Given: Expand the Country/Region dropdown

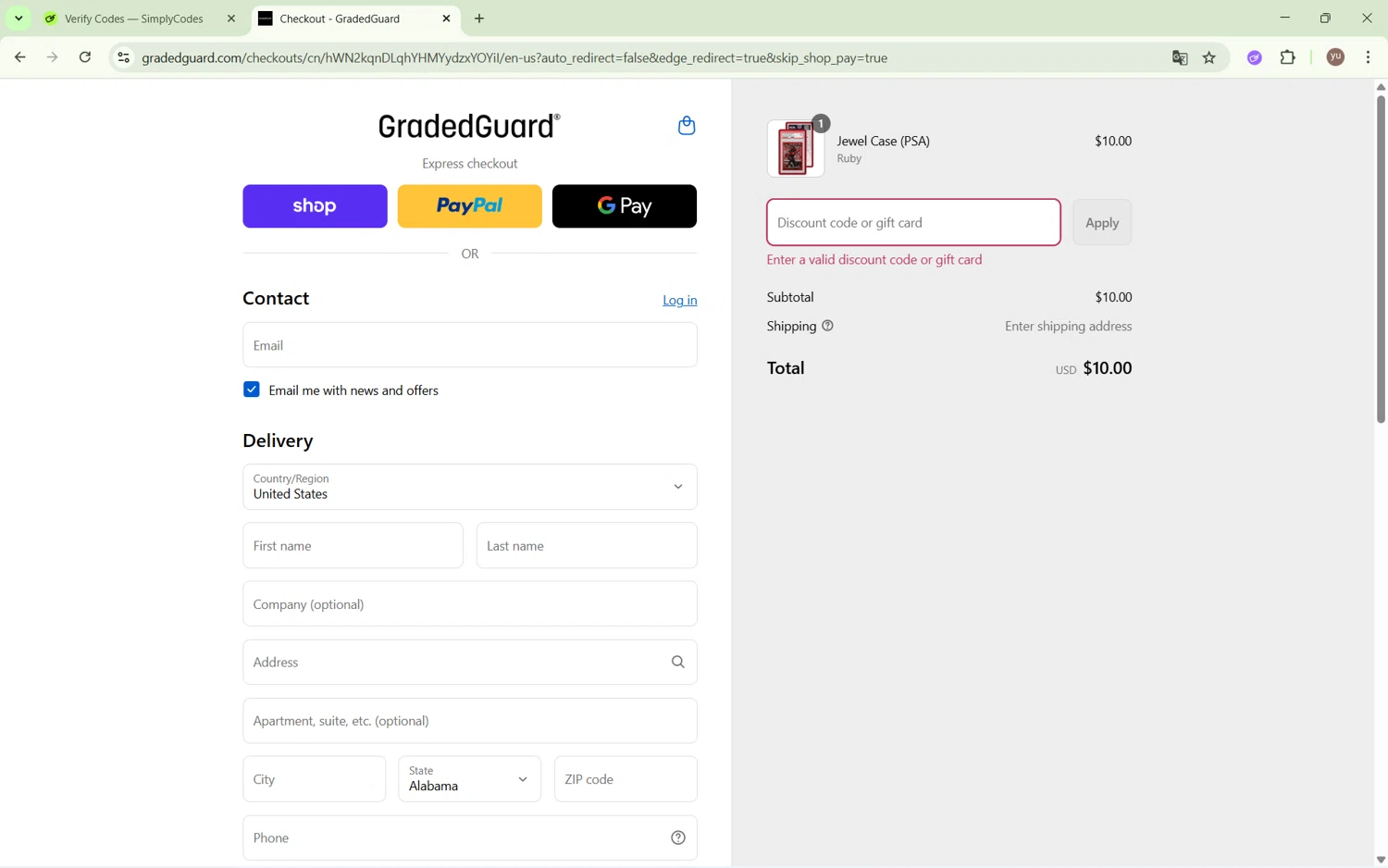Looking at the screenshot, I should coord(469,487).
